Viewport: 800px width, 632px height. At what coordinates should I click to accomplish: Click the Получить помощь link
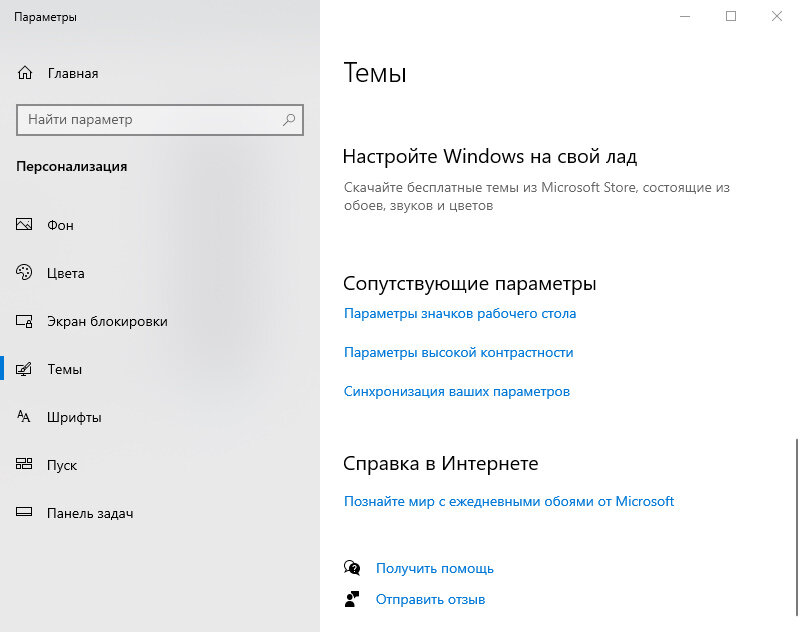(435, 568)
